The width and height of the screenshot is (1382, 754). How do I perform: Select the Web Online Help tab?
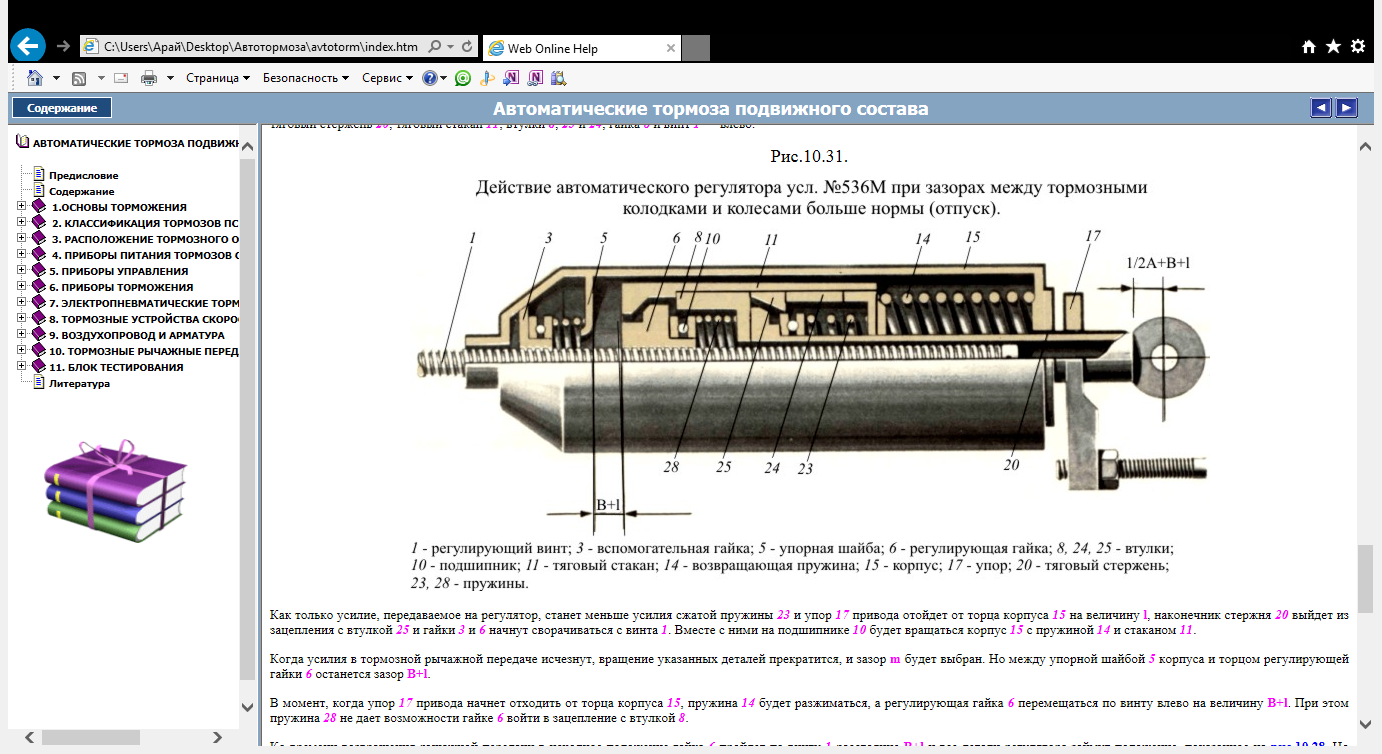click(x=581, y=48)
